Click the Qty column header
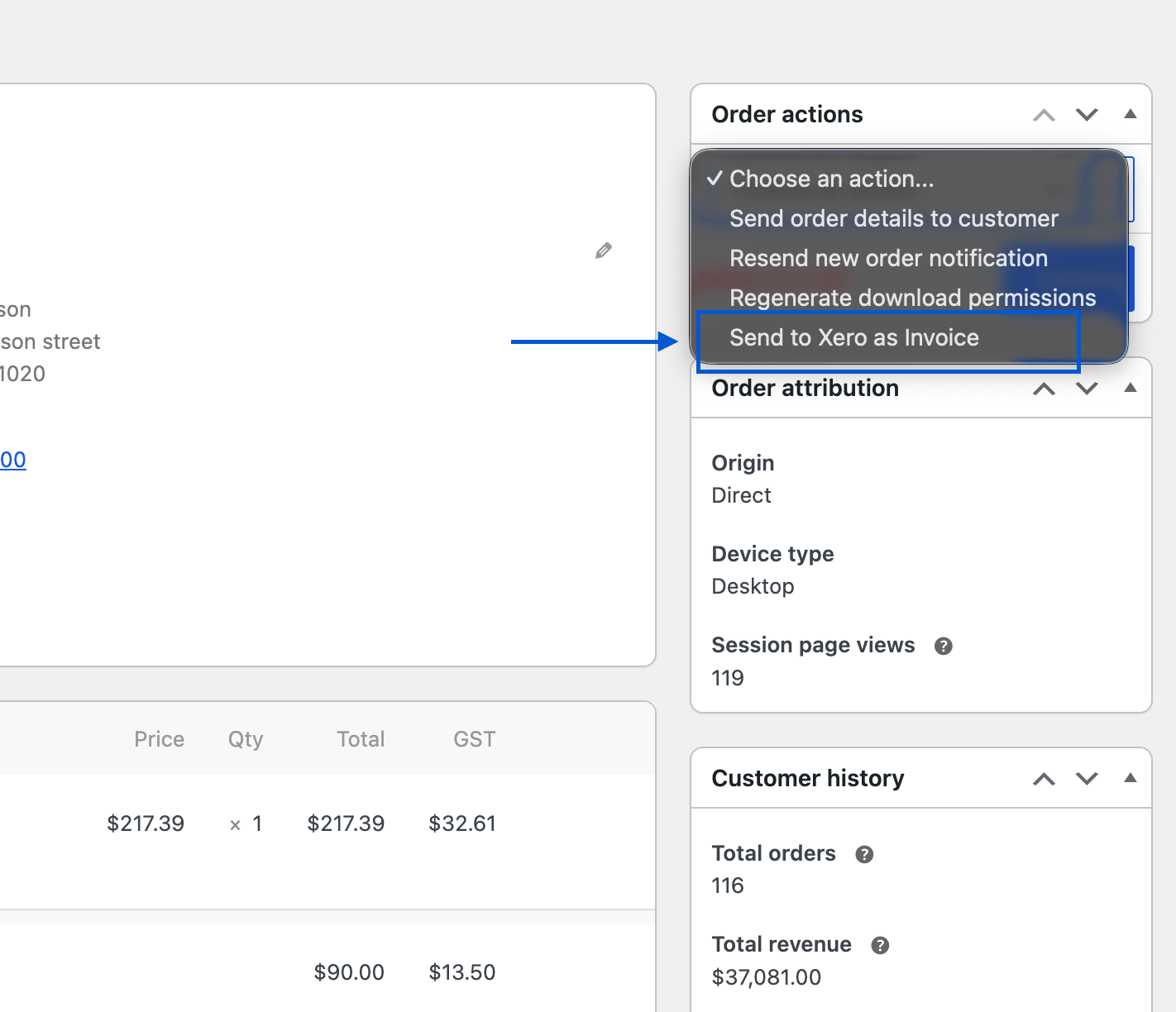Viewport: 1176px width, 1012px height. tap(246, 739)
